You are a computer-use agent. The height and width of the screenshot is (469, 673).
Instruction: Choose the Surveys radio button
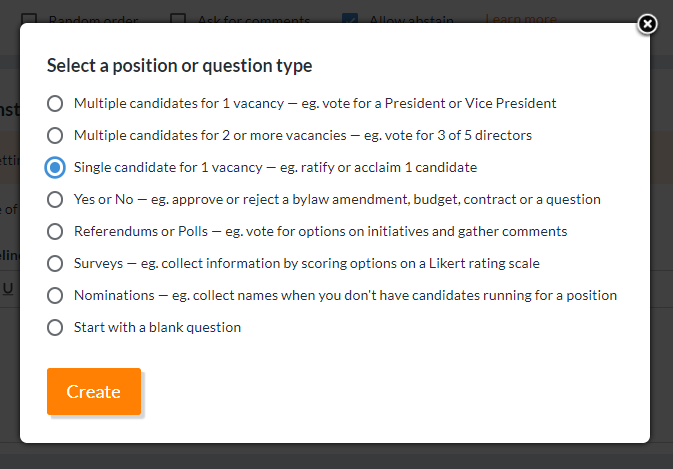55,263
